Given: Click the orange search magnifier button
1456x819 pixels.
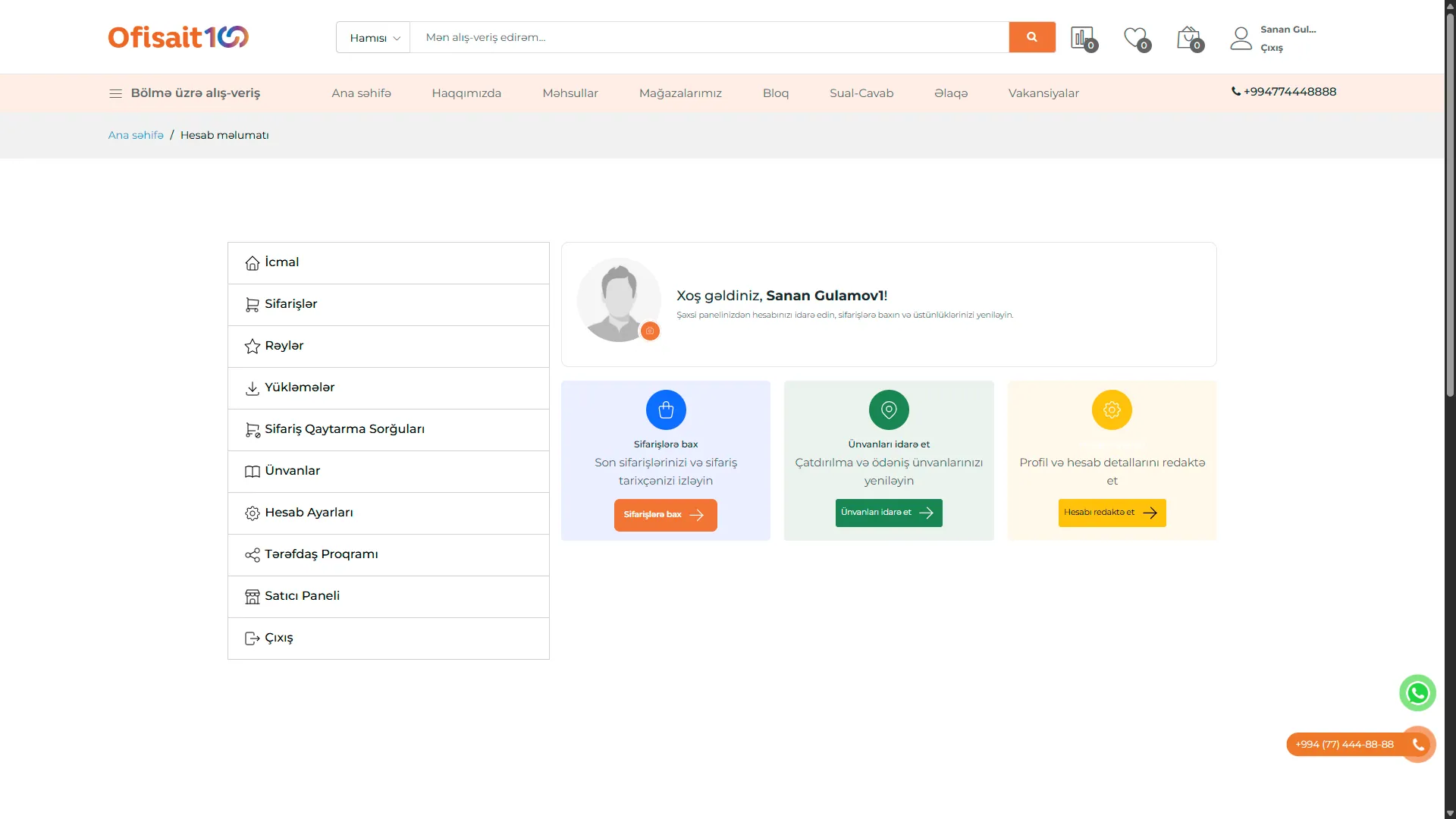Looking at the screenshot, I should tap(1031, 37).
